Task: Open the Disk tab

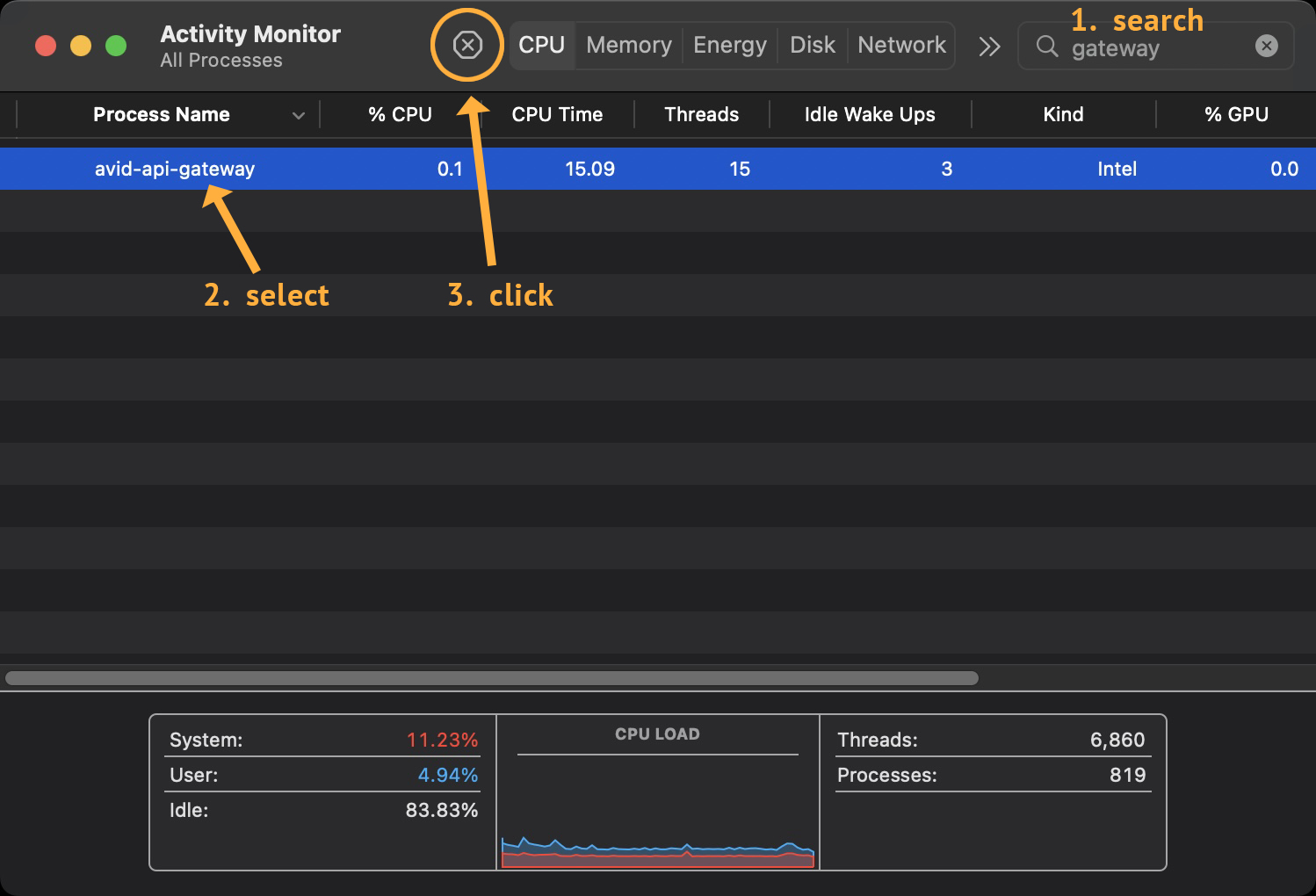Action: tap(813, 45)
